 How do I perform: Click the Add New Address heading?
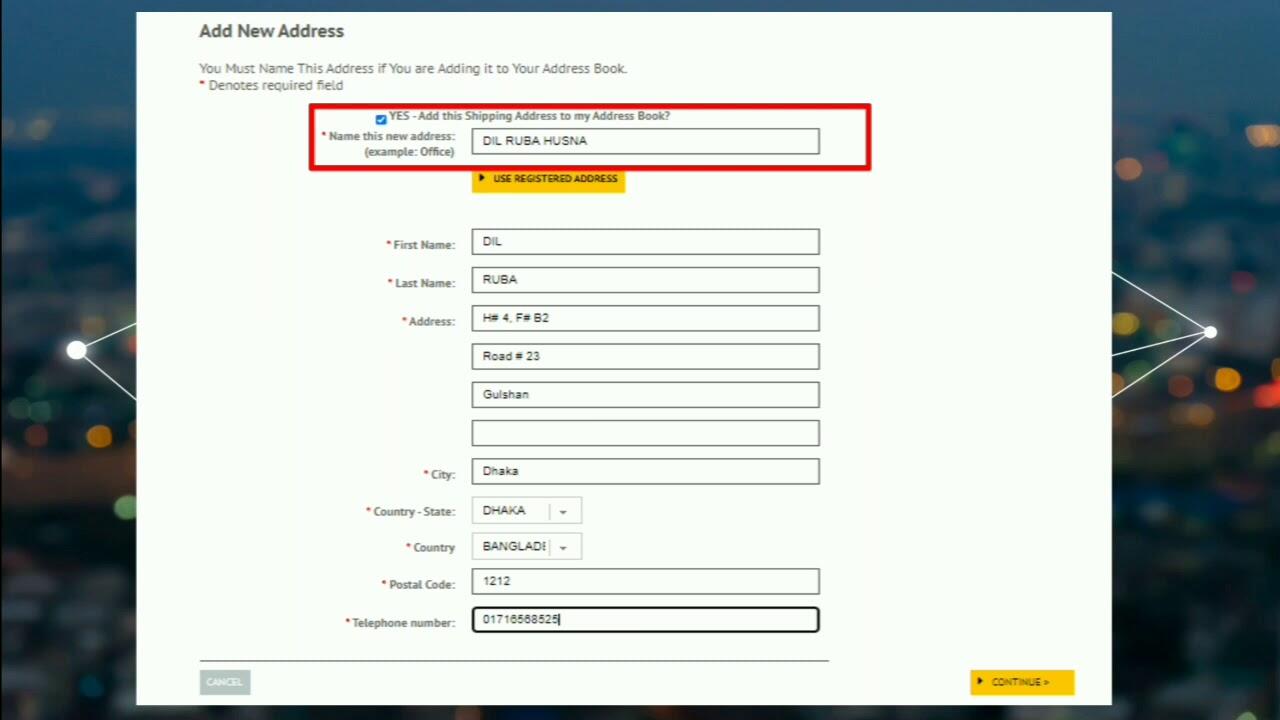tap(271, 31)
